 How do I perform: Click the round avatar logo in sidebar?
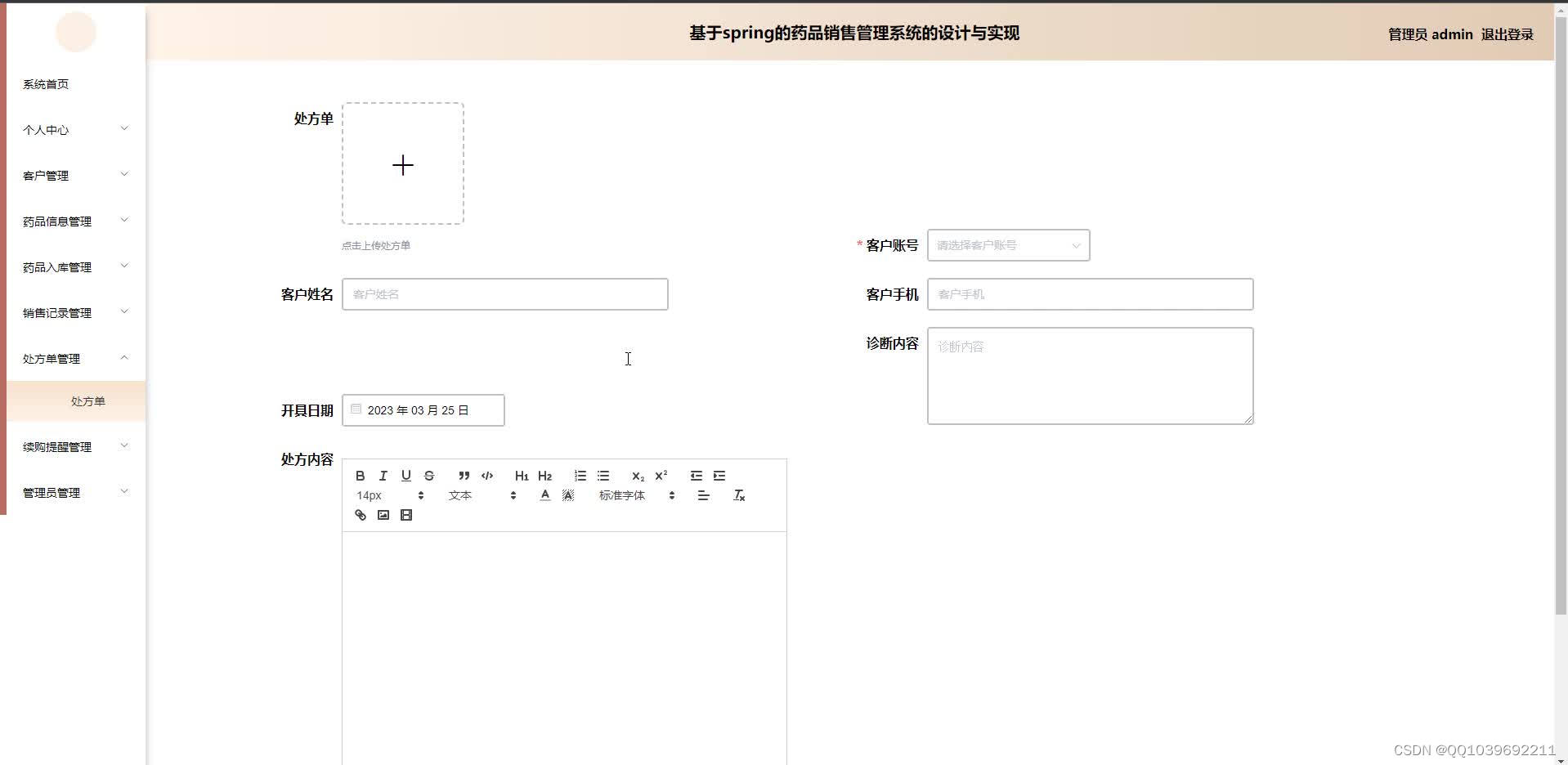76,32
